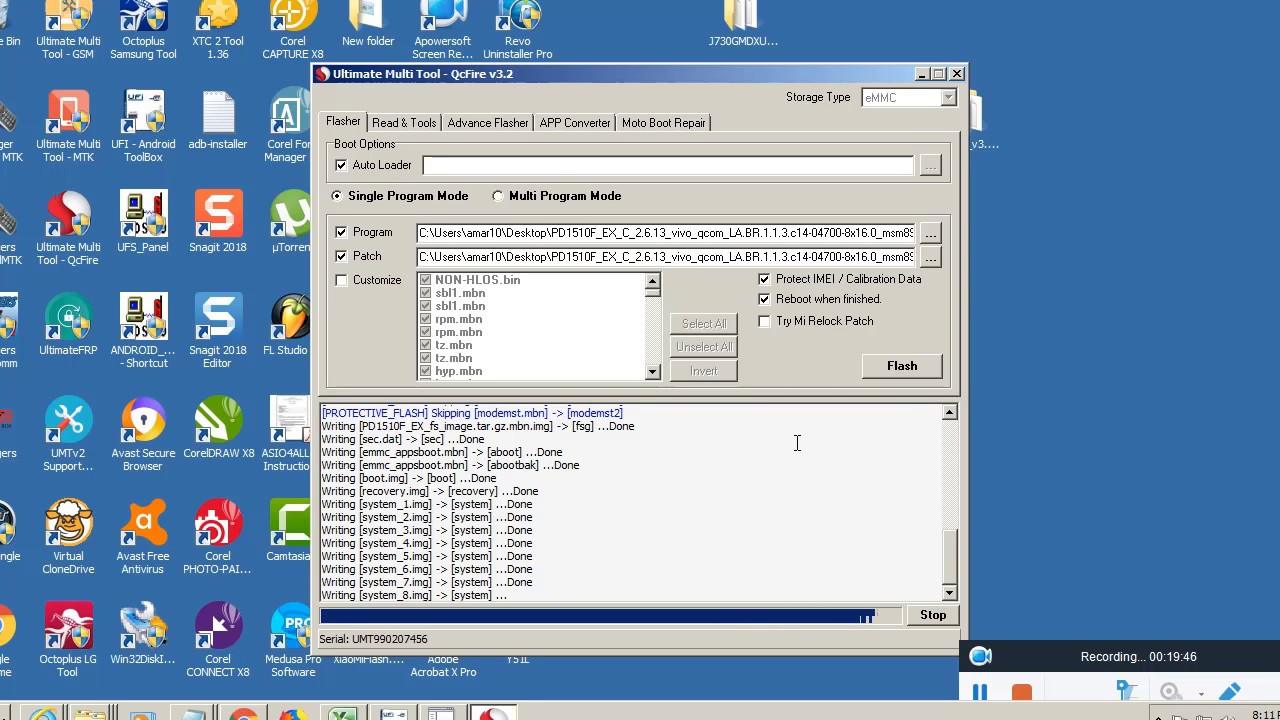Open Ultimate Multi Tool - GSM desktop icon
Screen dimensions: 1280x720
(68, 30)
